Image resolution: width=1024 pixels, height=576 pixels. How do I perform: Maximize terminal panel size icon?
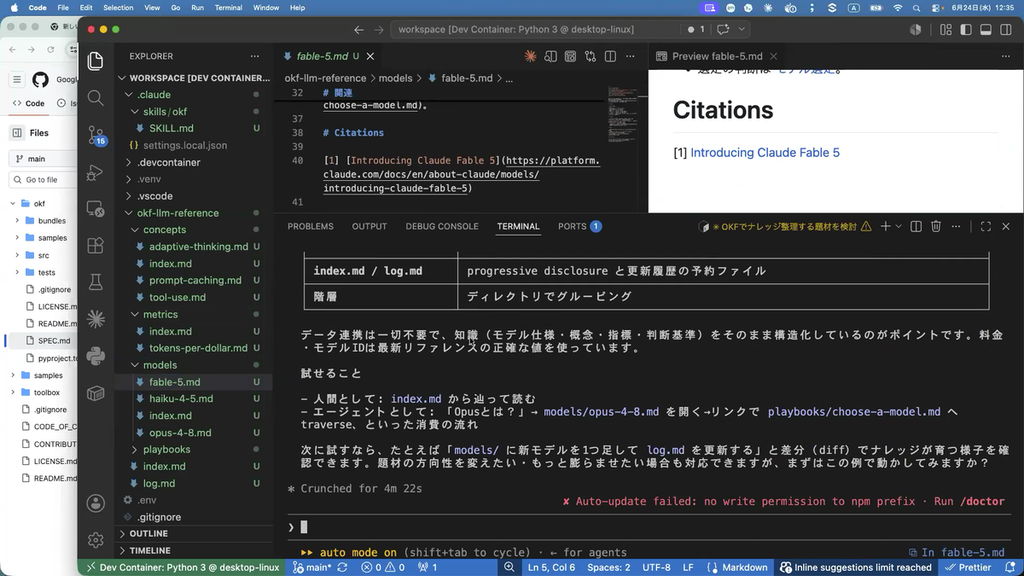click(985, 227)
